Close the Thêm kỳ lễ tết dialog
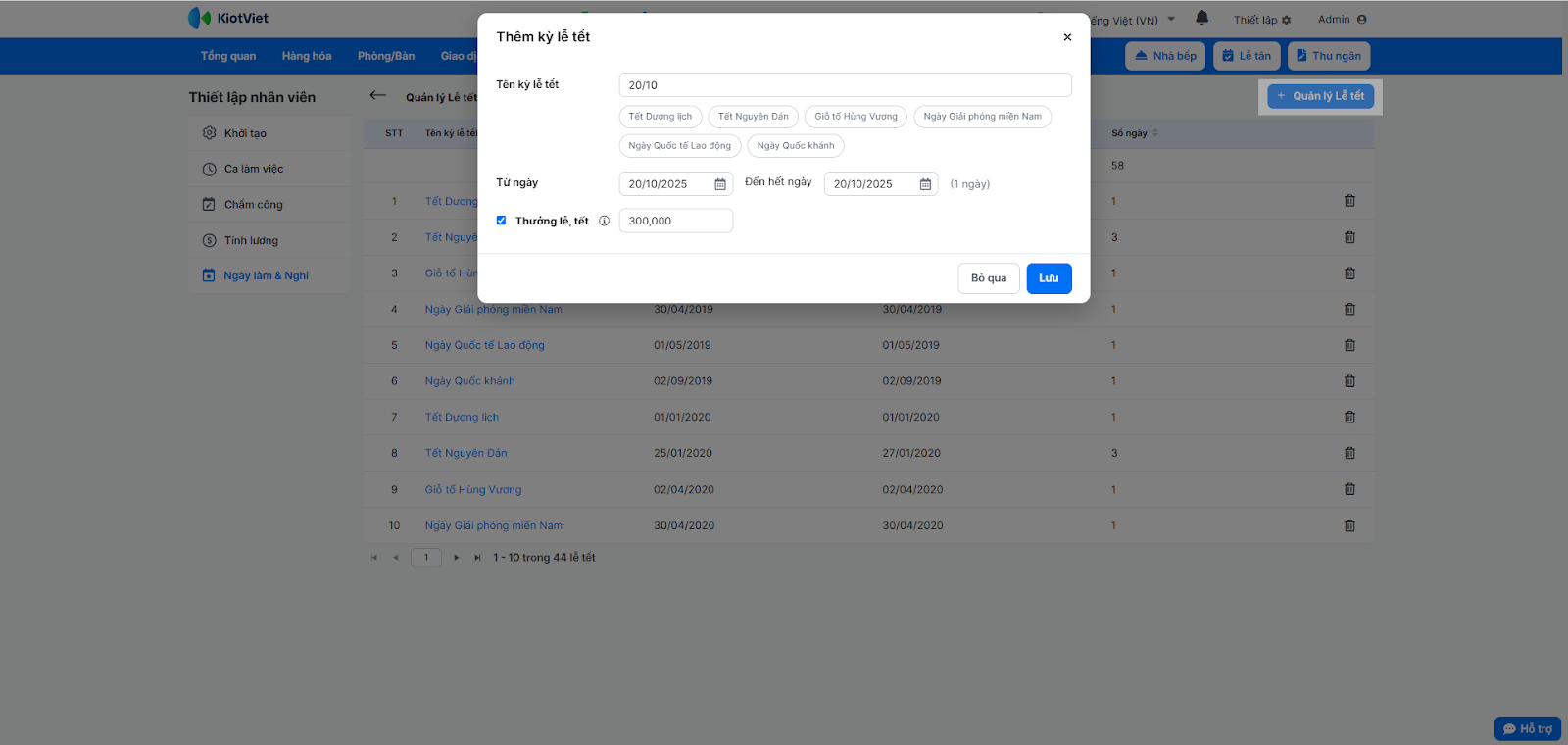 pyautogui.click(x=1067, y=37)
